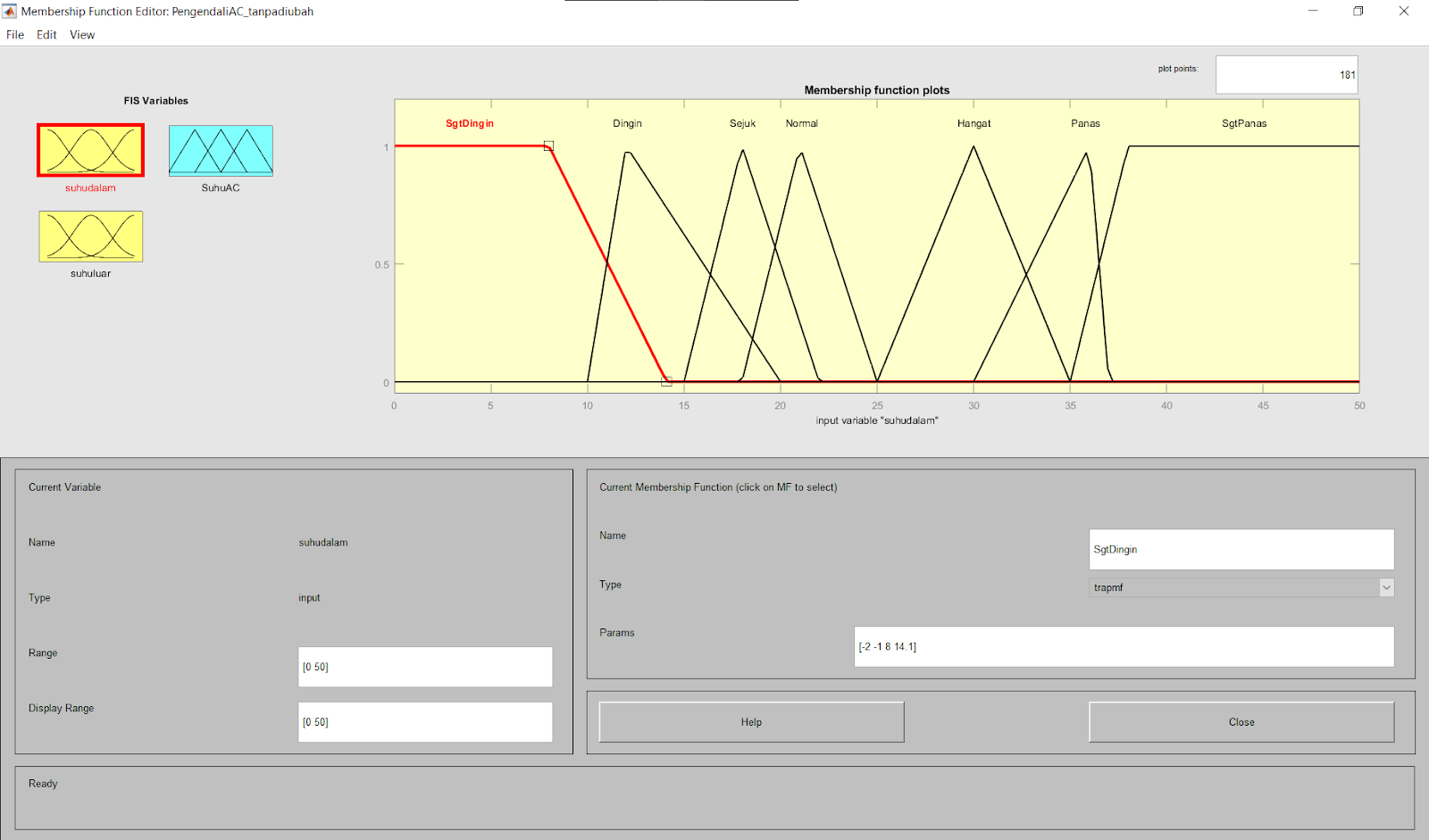Select the Hangat membership function label
The height and width of the screenshot is (840, 1429).
[x=974, y=123]
